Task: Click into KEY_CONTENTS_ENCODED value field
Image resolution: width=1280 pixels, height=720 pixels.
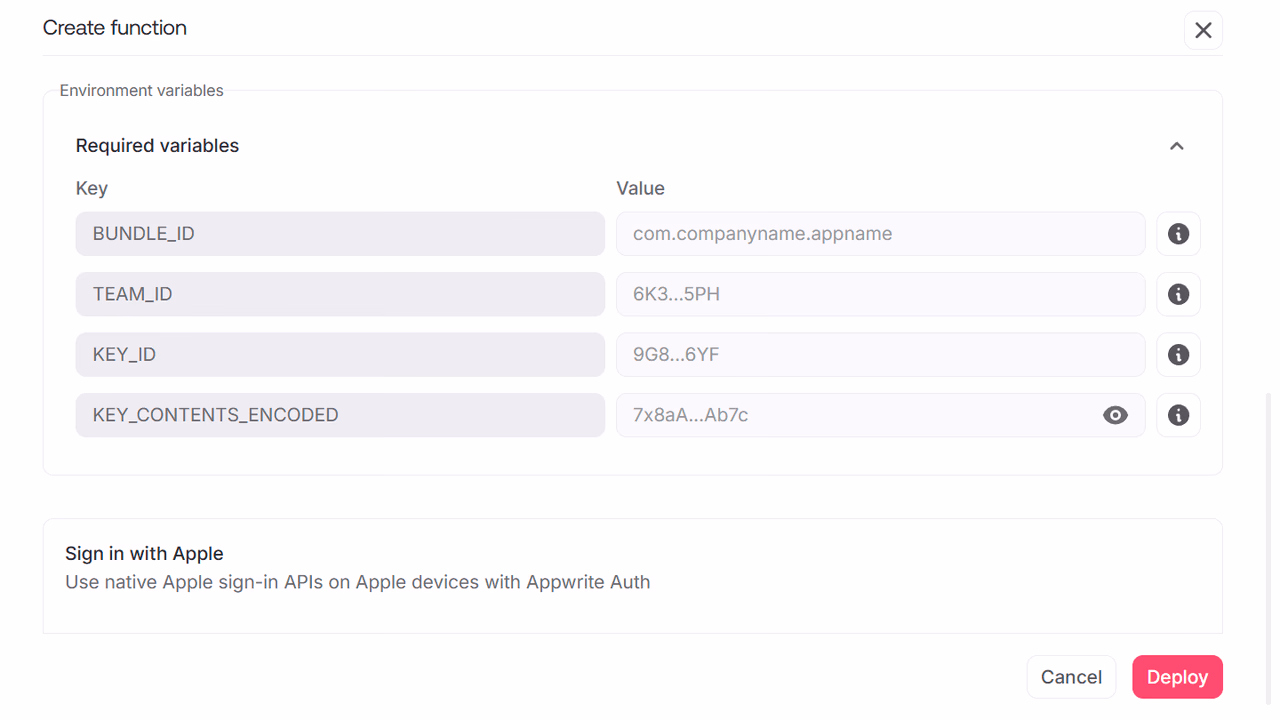Action: coord(857,415)
